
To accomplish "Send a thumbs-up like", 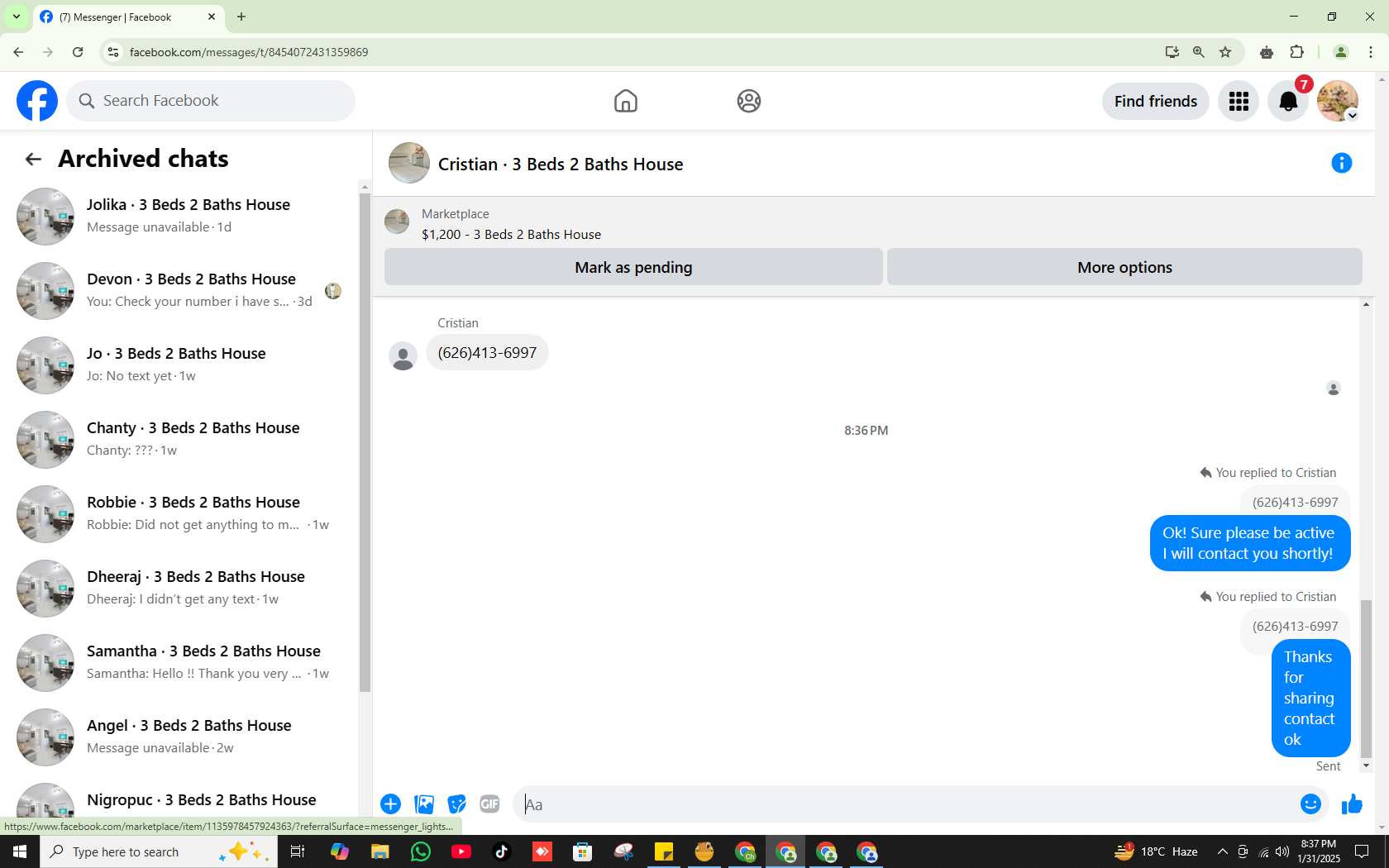I will (x=1352, y=804).
